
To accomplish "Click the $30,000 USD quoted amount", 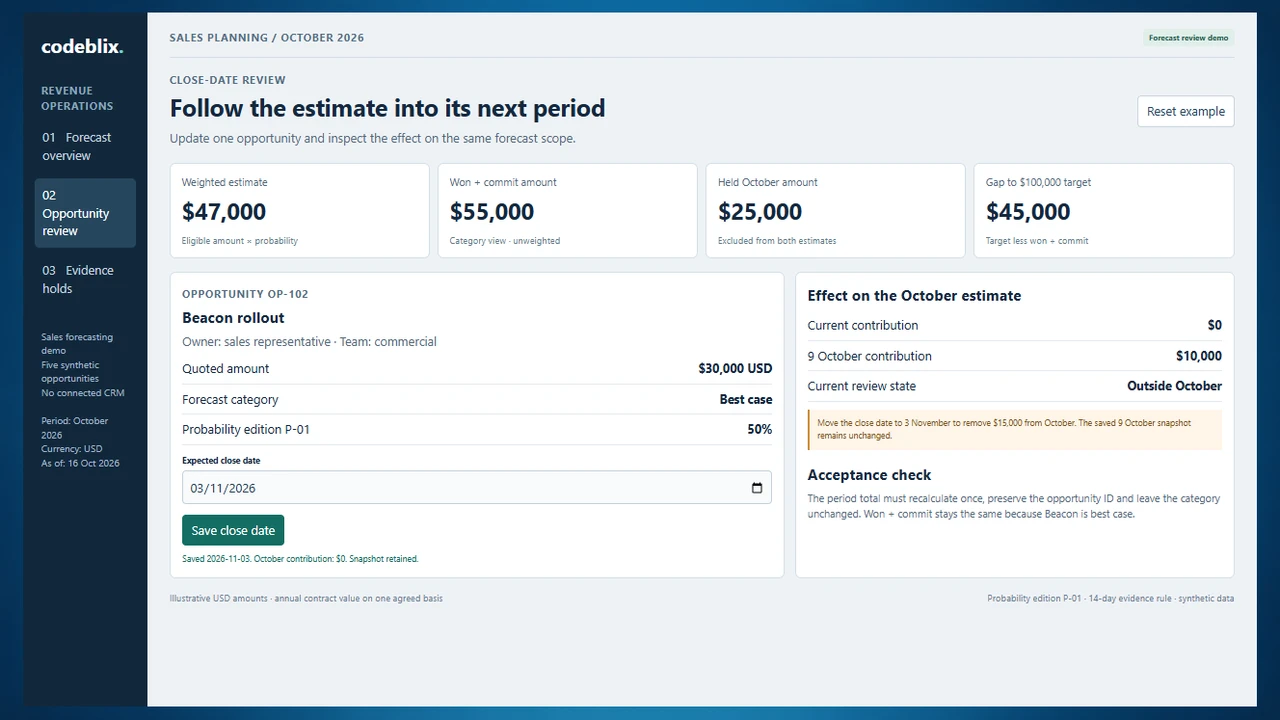I will point(735,369).
